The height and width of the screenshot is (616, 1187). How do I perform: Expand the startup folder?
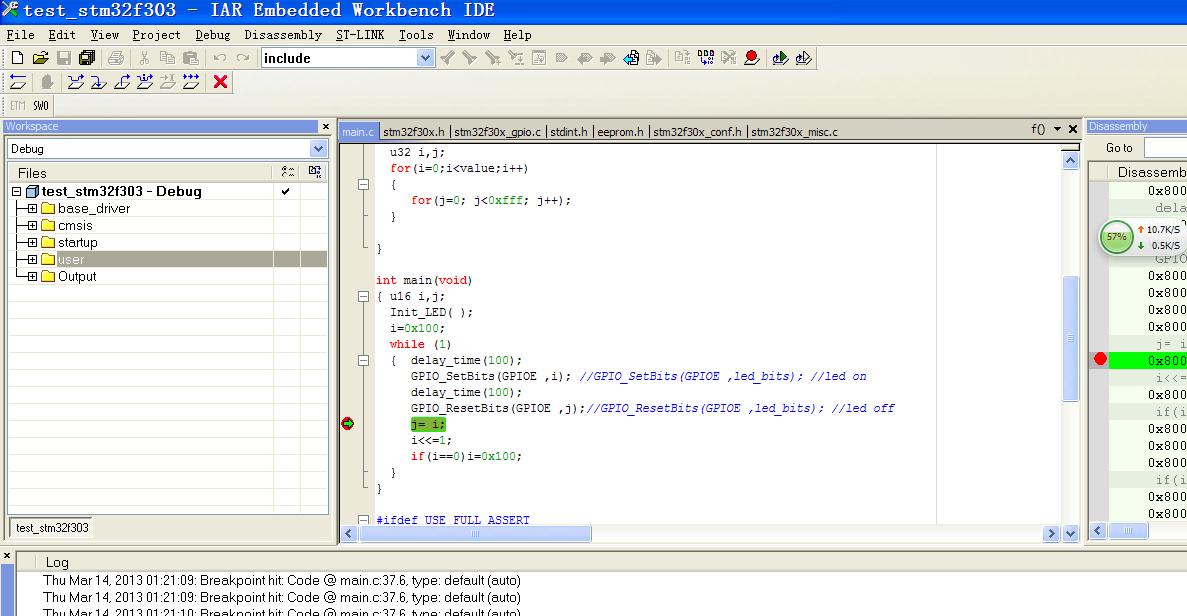tap(32, 242)
